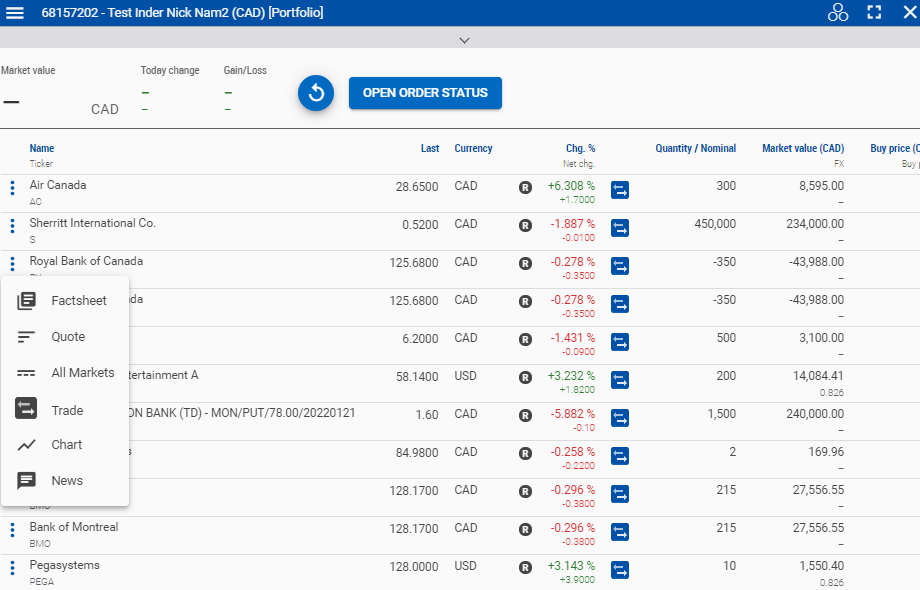
Task: Click the 240,000.00 market value cell
Action: (x=815, y=414)
